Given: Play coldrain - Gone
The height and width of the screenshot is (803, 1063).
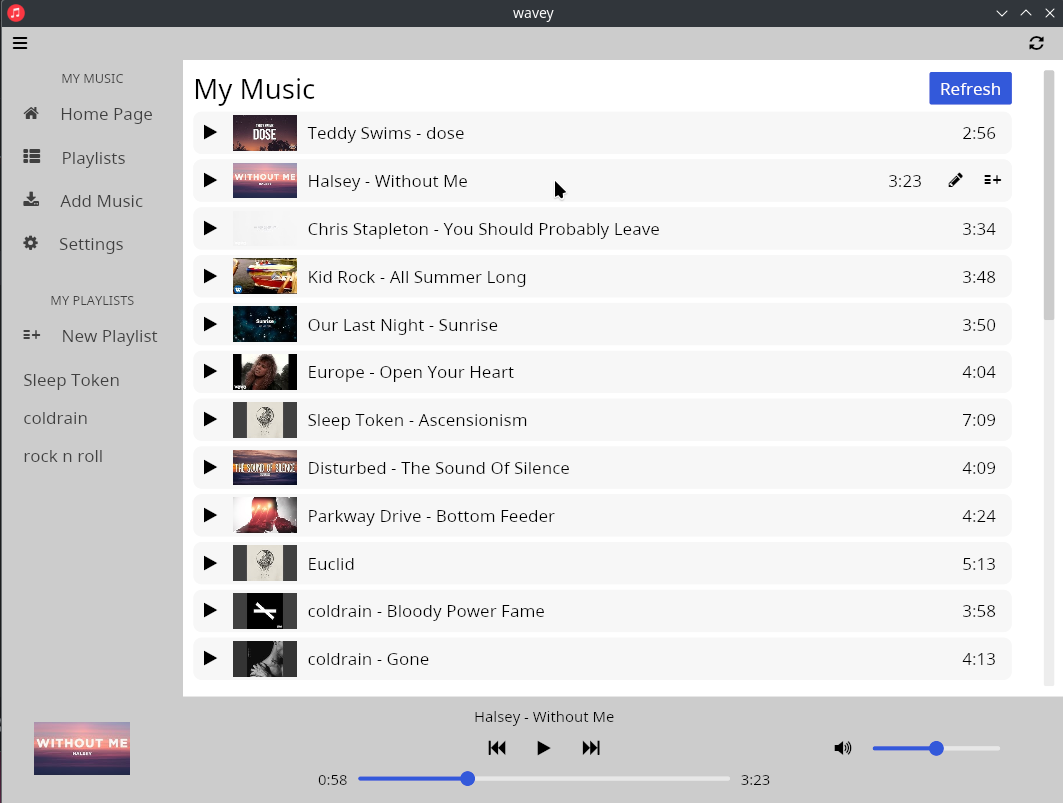Looking at the screenshot, I should (210, 659).
